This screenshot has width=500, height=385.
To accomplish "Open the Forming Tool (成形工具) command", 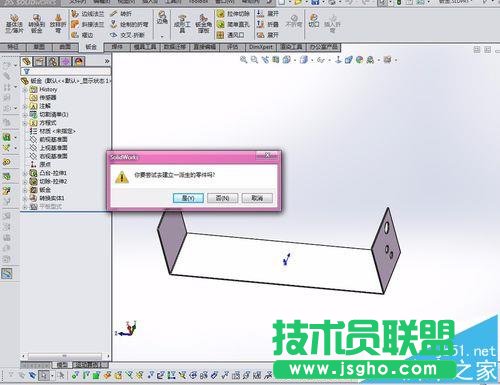I will [x=182, y=24].
